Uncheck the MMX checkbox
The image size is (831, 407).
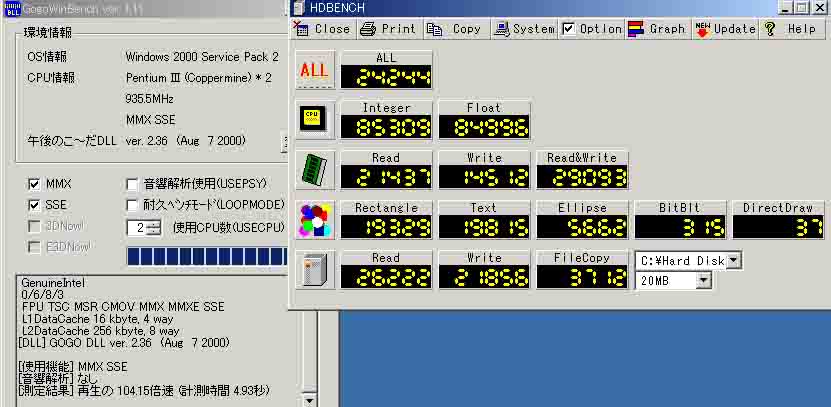[34, 184]
